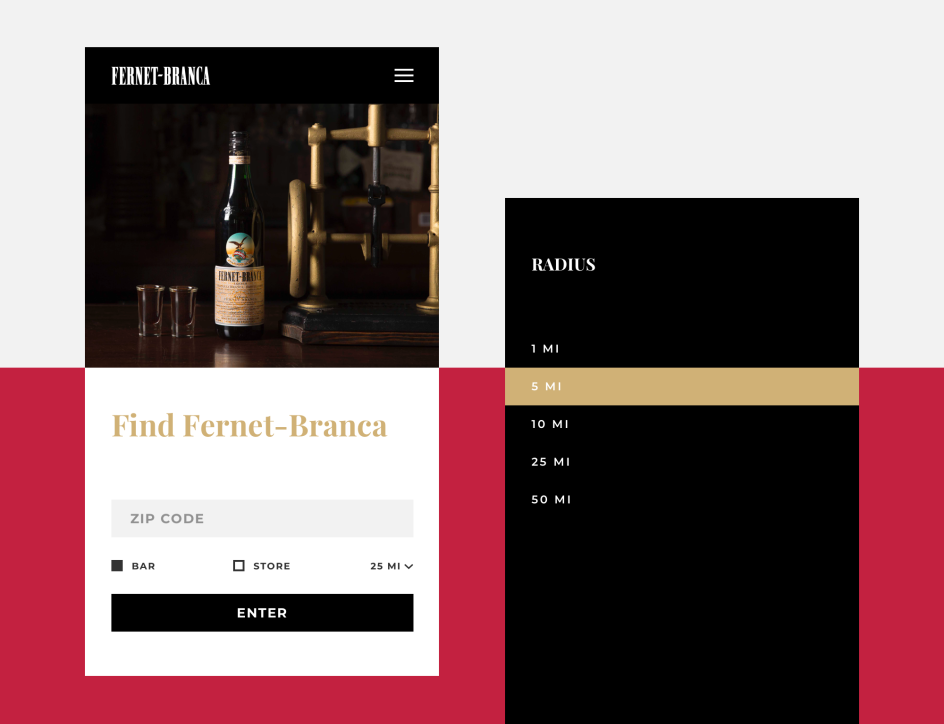
Task: Open the hamburger menu icon
Action: 403,75
